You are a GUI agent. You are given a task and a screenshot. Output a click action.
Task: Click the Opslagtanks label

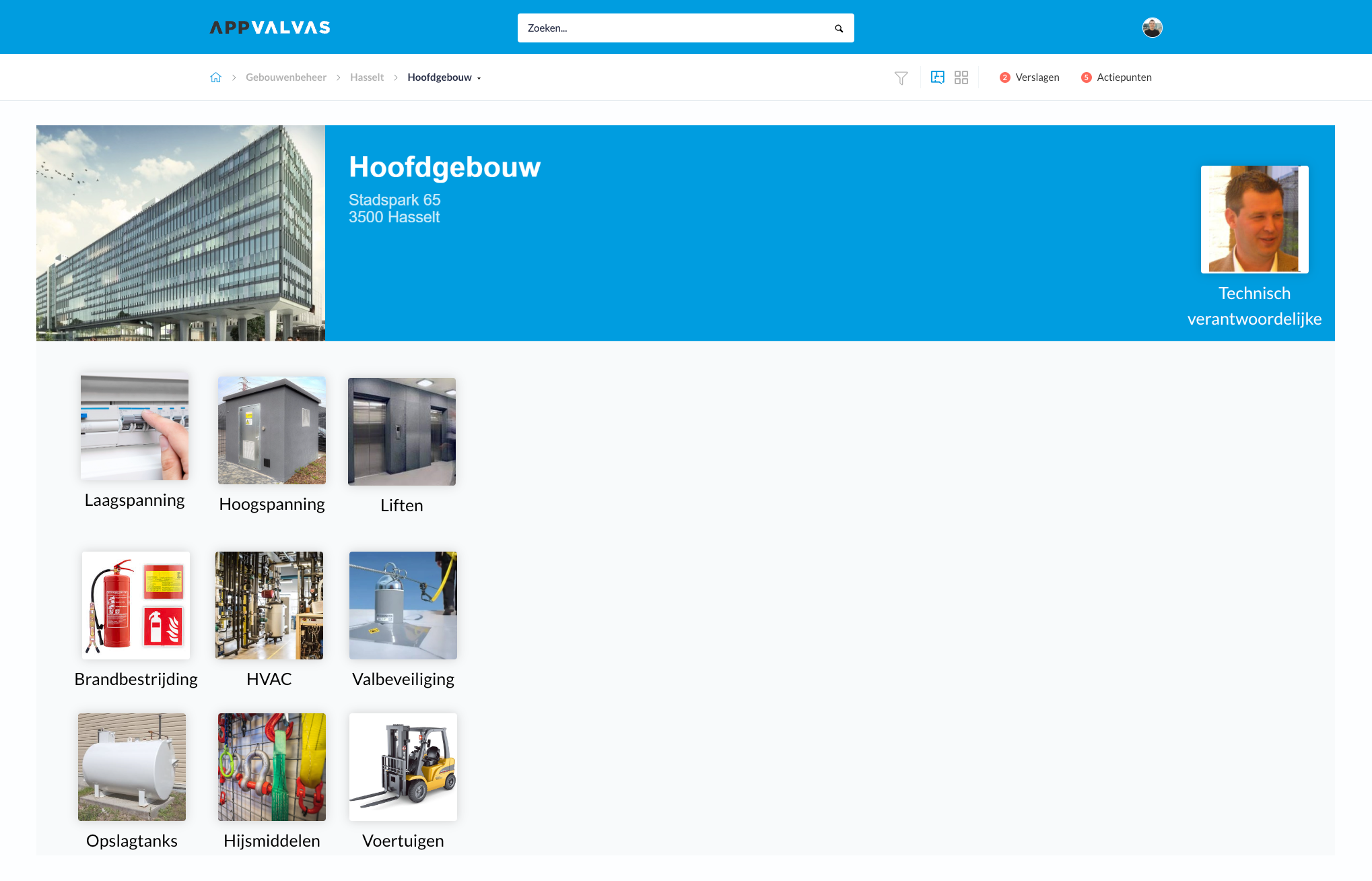coord(132,841)
